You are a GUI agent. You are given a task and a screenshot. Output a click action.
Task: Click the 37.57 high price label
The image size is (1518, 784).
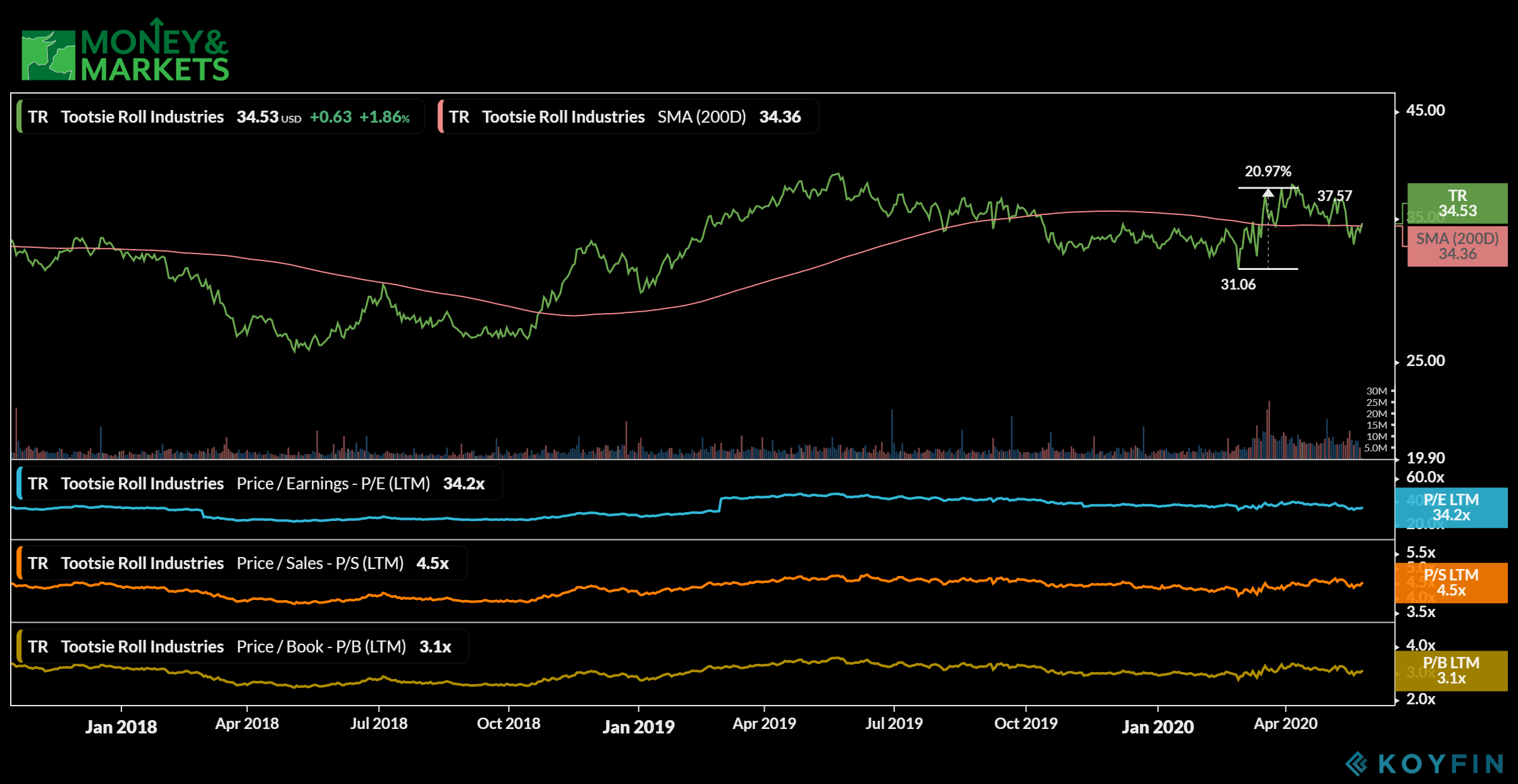click(1335, 196)
